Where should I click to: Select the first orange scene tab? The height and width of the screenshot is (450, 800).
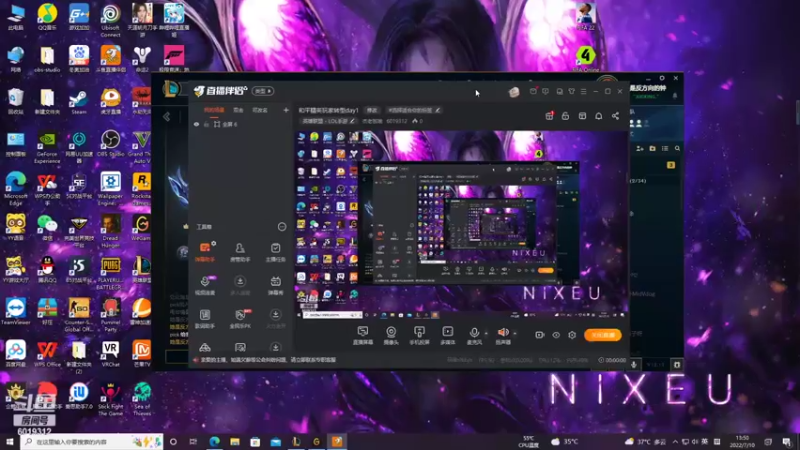[214, 110]
